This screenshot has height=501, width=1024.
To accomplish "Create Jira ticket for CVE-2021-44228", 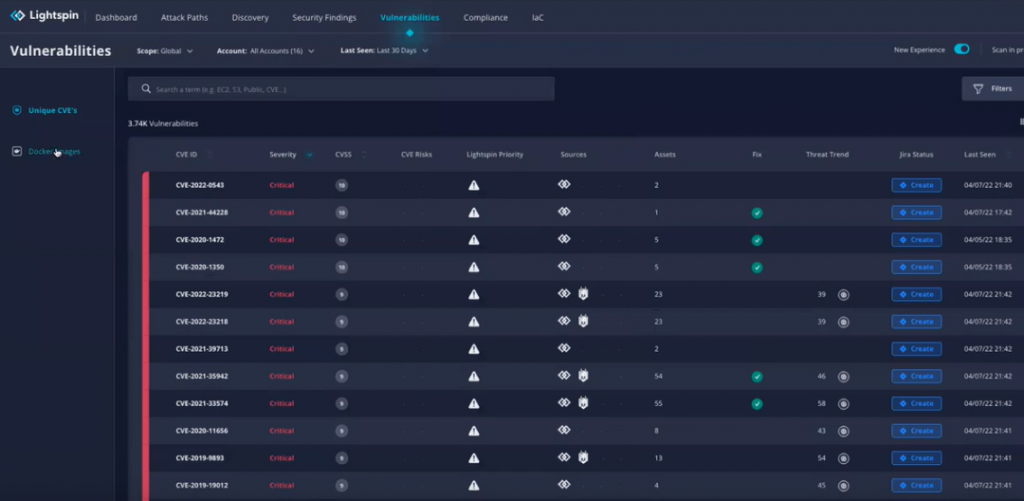I will pos(916,212).
